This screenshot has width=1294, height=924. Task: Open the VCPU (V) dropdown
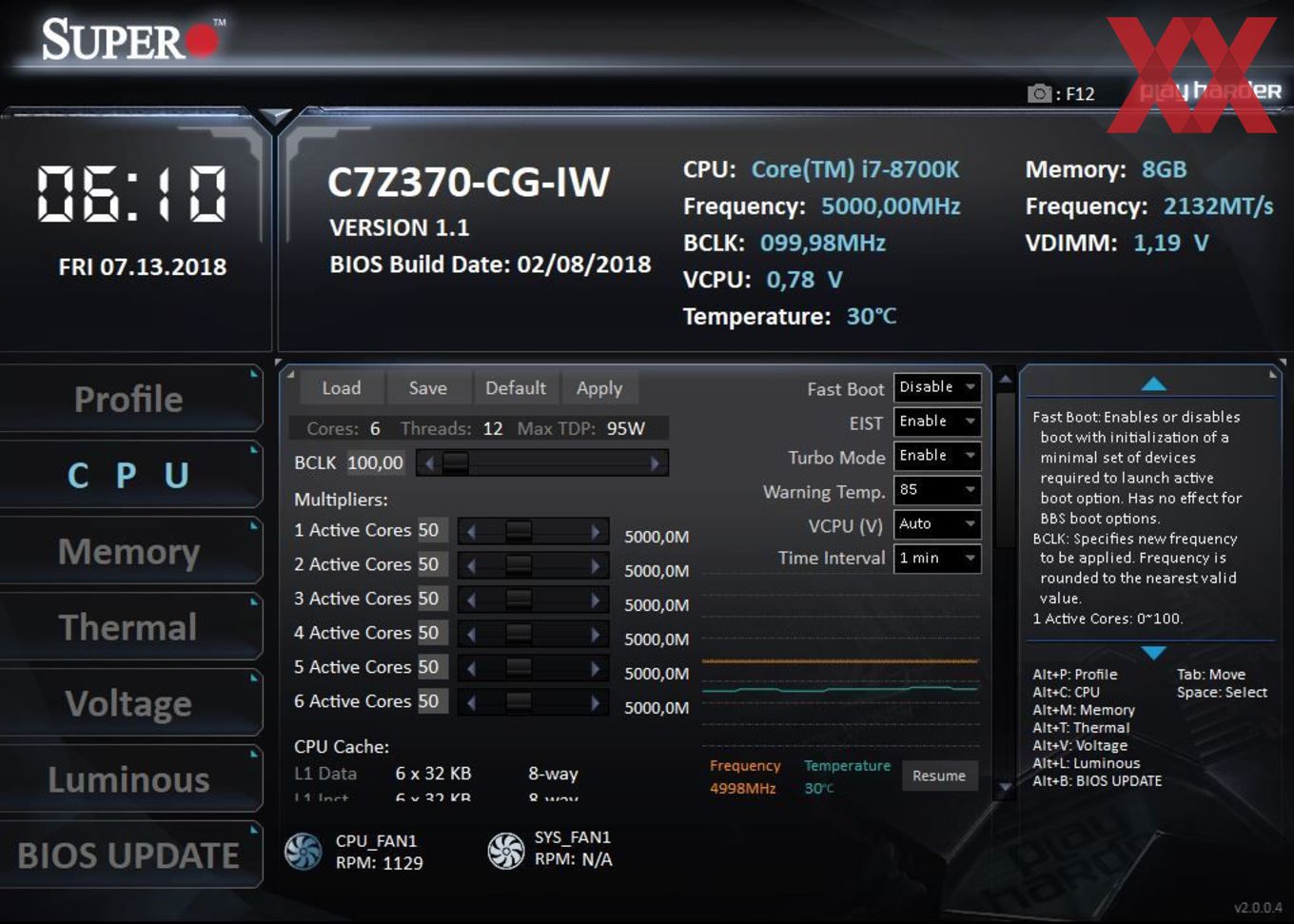click(937, 524)
